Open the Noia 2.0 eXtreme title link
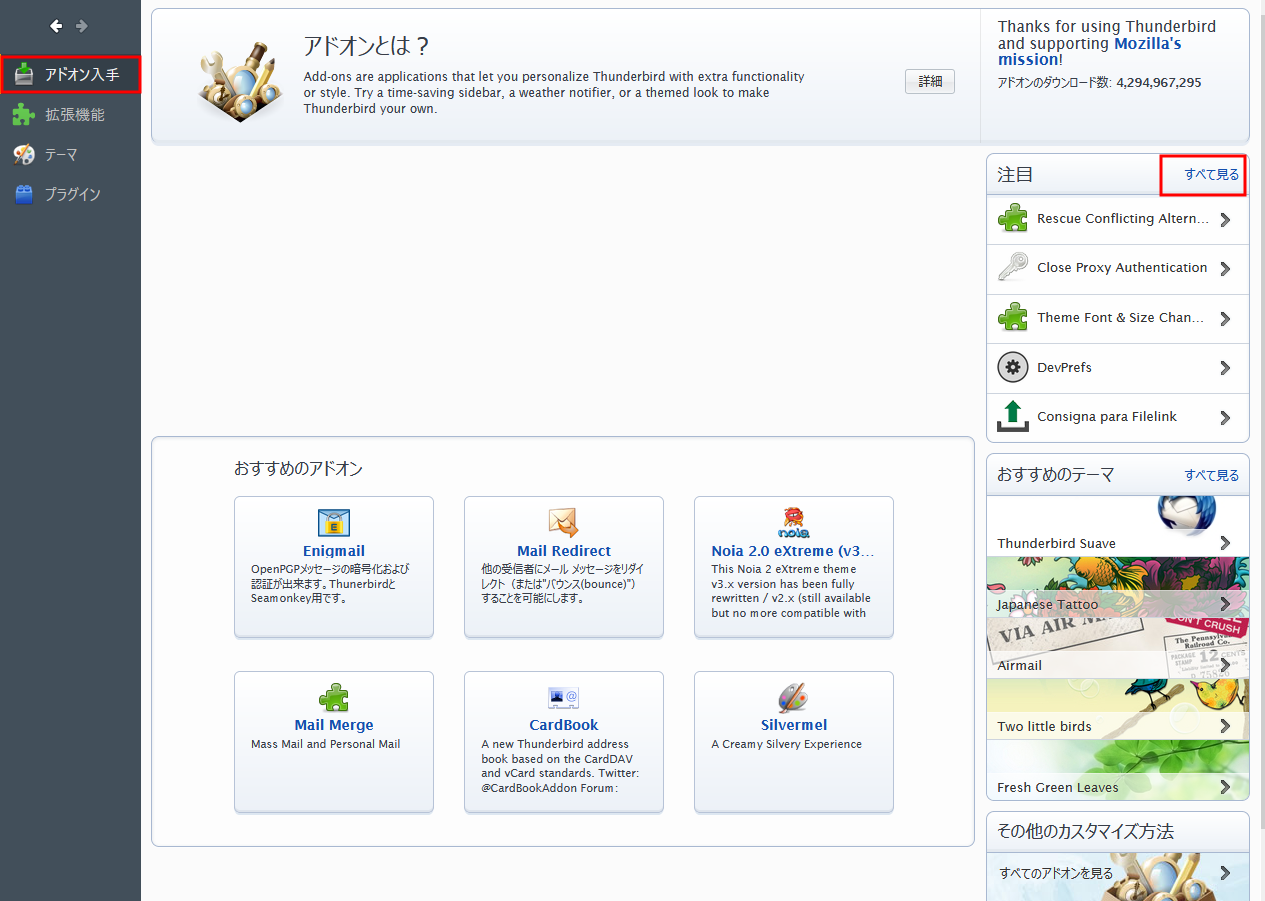1265x901 pixels. point(793,551)
